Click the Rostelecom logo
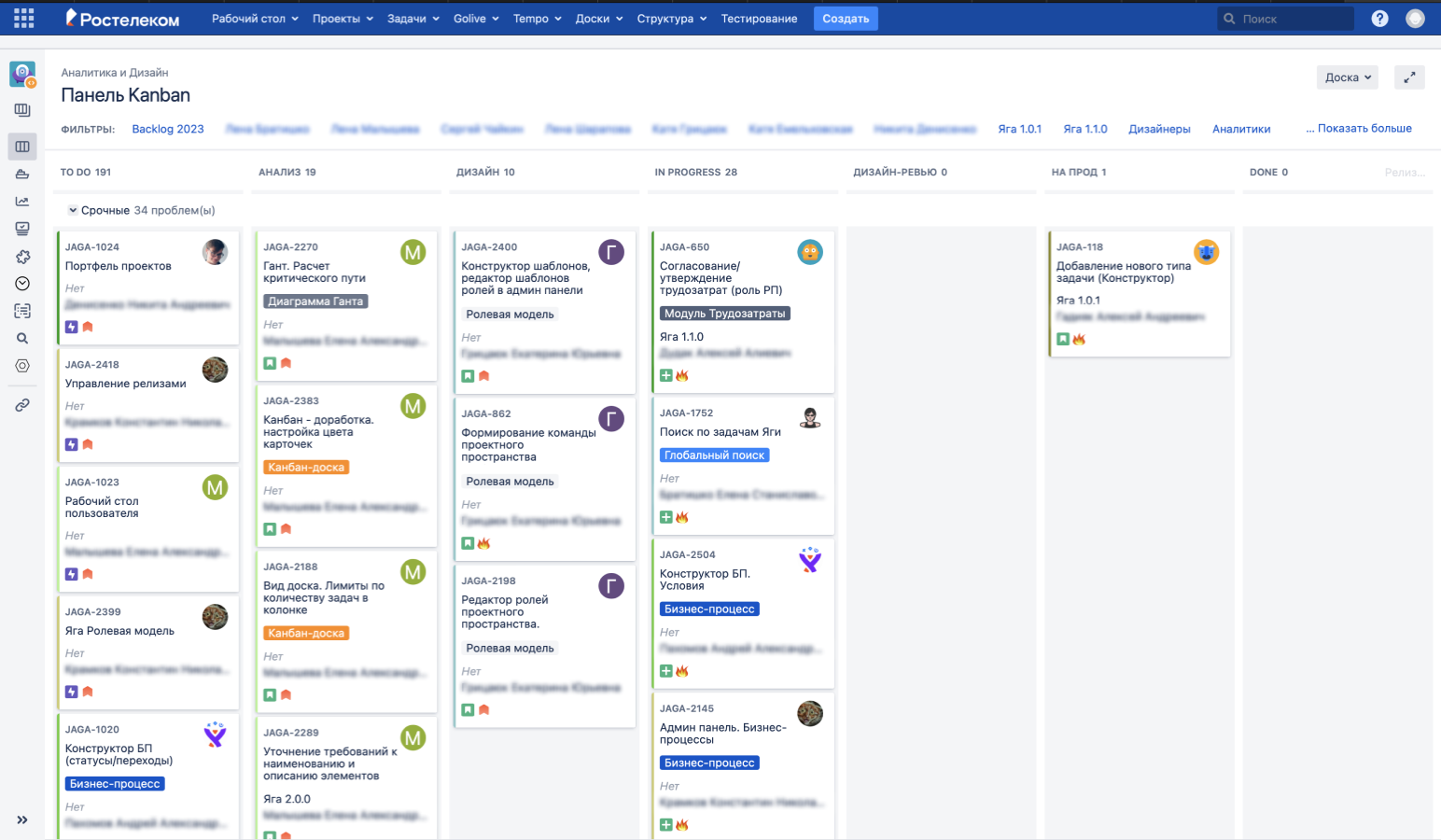1441x840 pixels. [x=122, y=18]
